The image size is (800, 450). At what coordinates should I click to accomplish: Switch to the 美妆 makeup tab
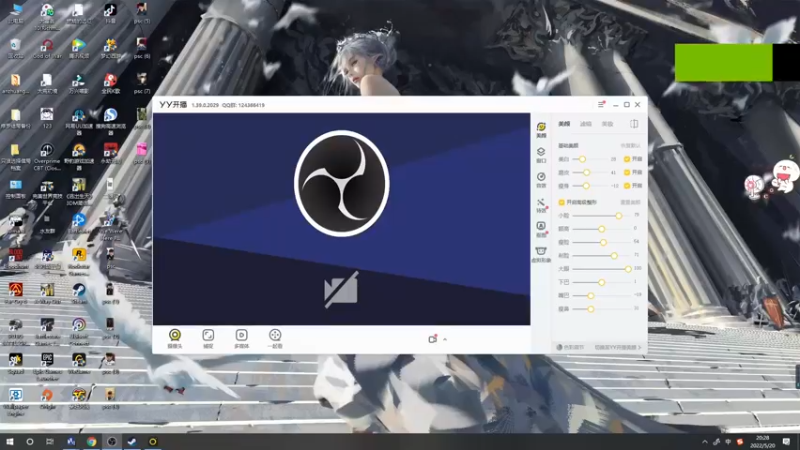(607, 124)
